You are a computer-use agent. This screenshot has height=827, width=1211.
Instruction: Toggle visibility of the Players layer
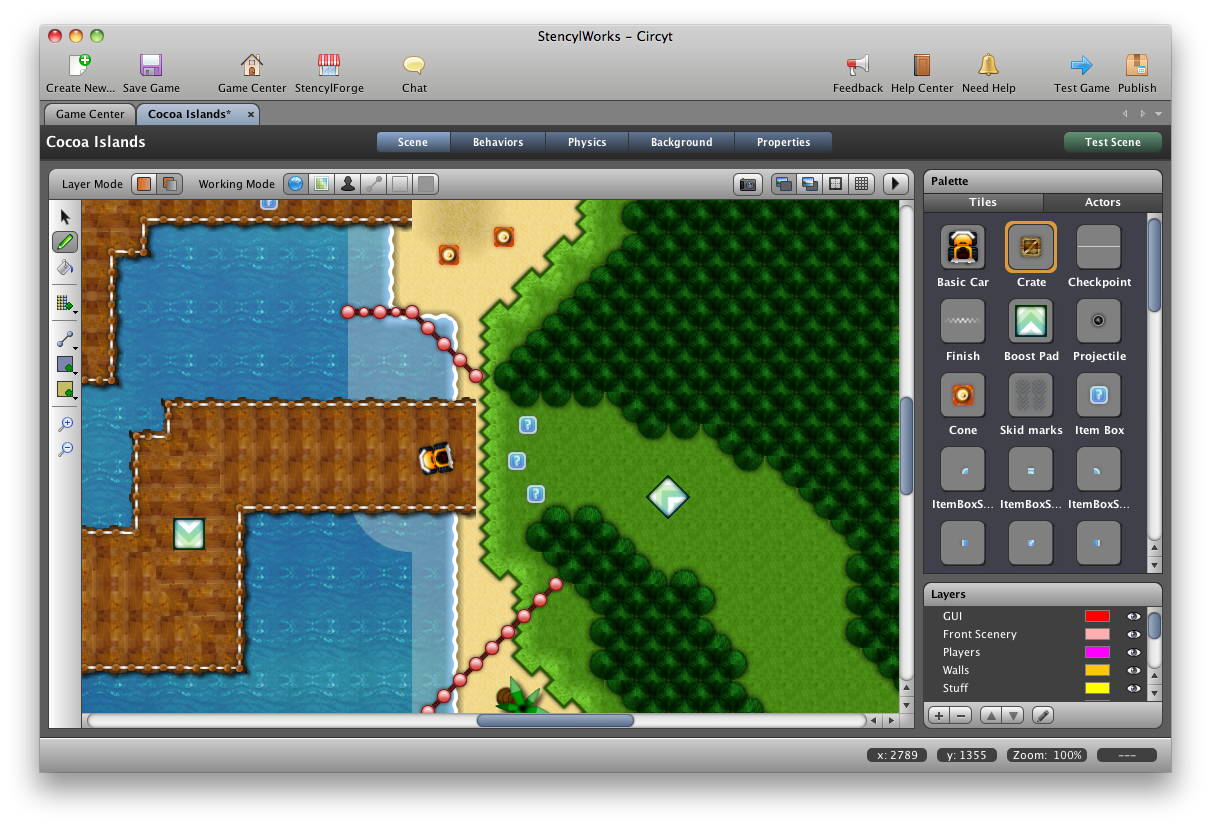coord(1134,653)
